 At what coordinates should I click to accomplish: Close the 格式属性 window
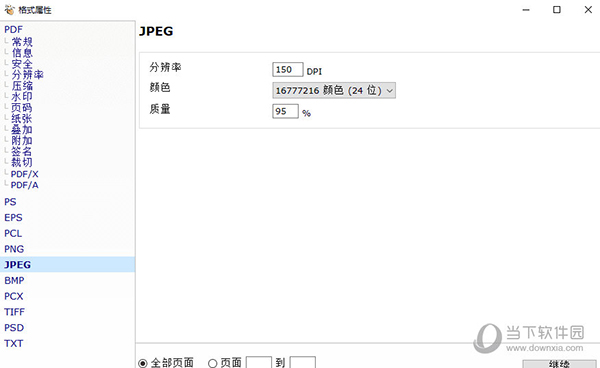[x=588, y=10]
